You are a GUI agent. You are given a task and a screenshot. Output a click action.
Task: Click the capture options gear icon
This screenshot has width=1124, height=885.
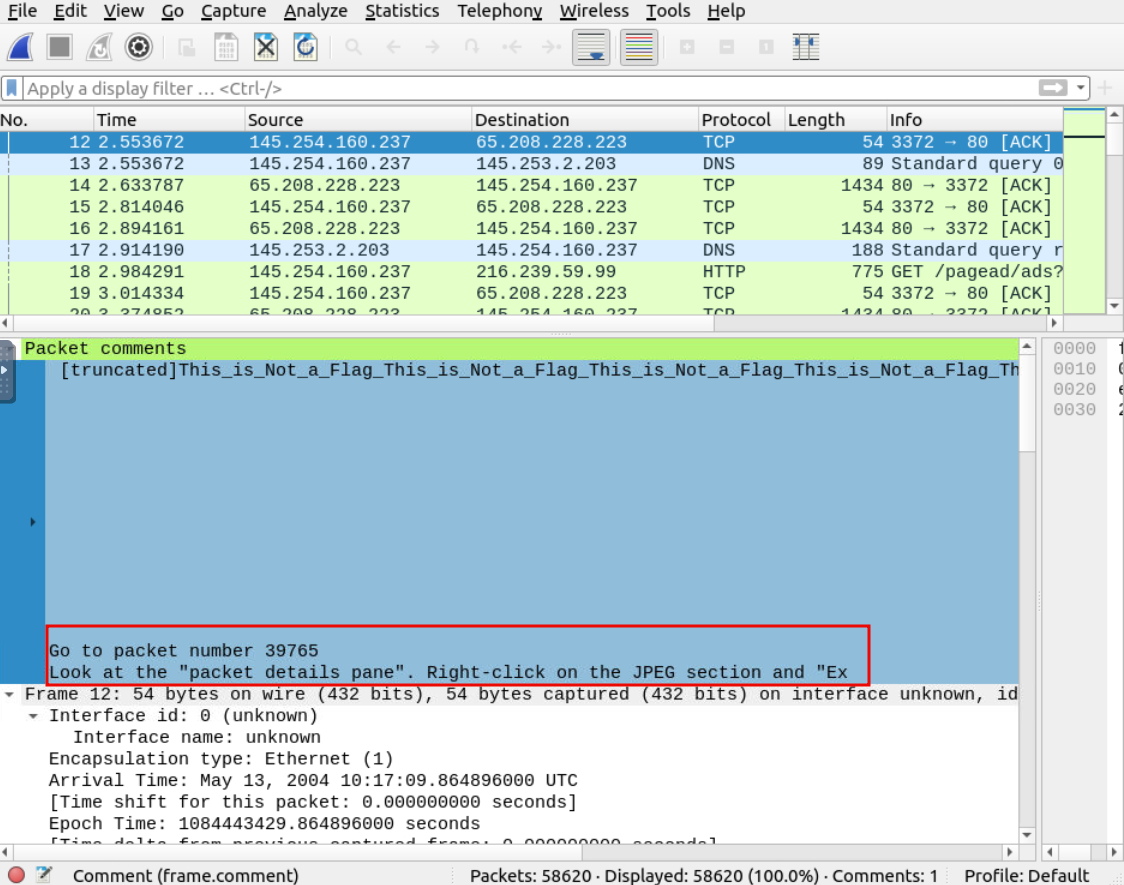[138, 47]
